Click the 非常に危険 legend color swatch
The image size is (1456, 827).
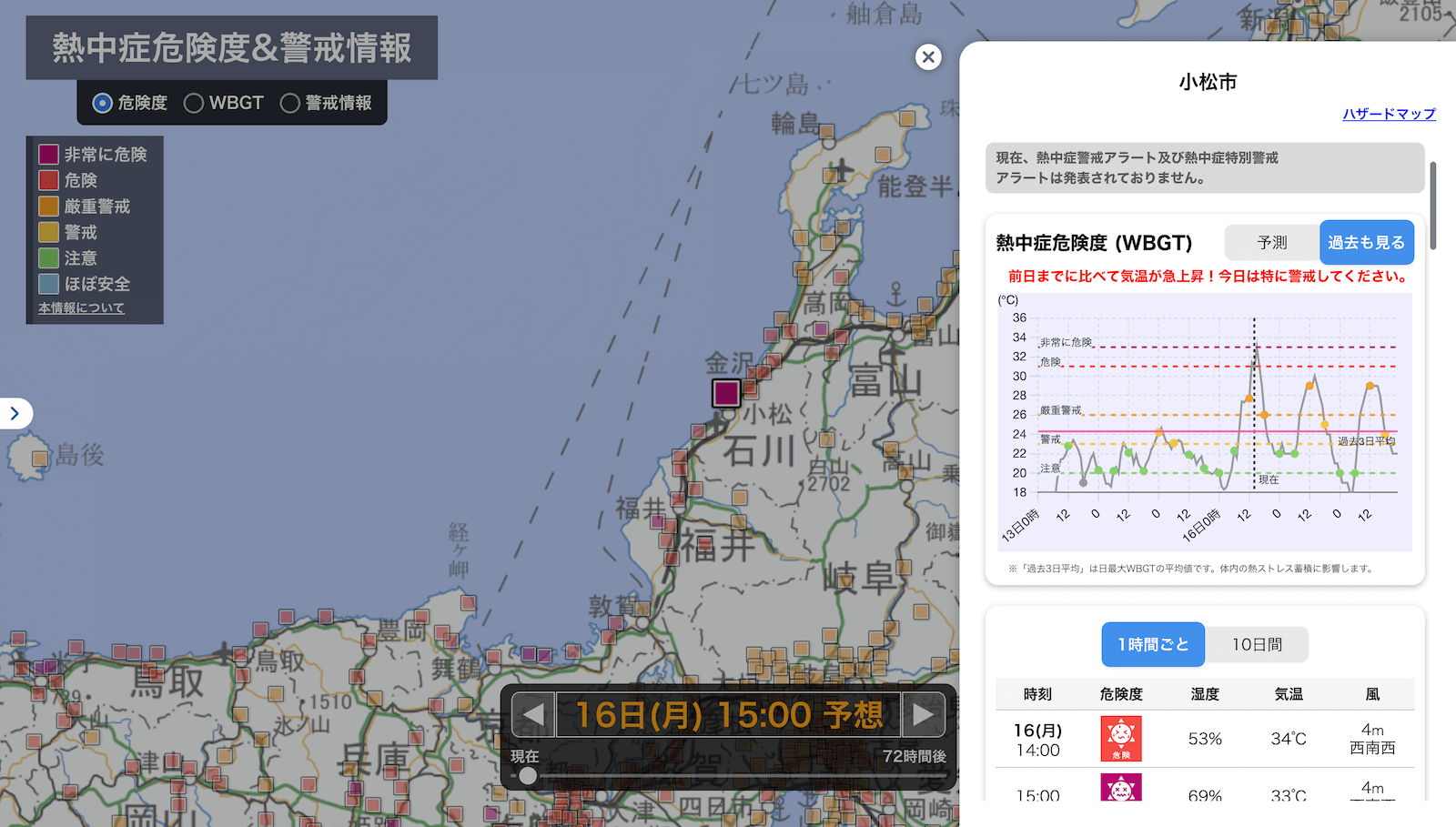(x=49, y=155)
